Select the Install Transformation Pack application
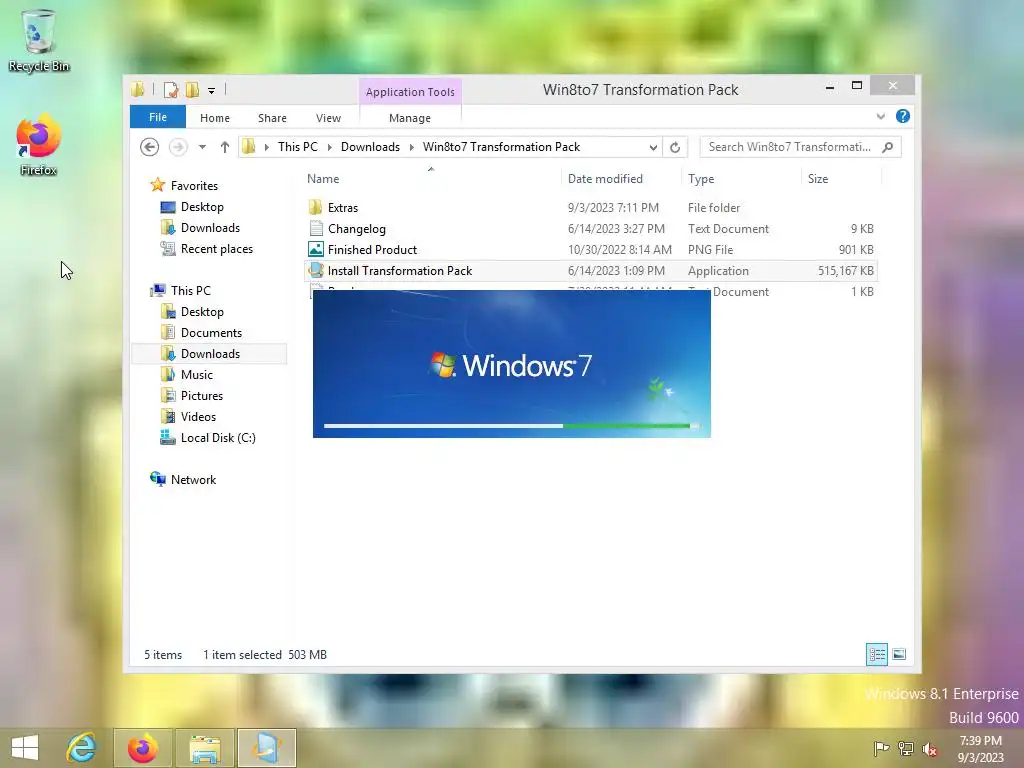1024x768 pixels. coord(590,270)
